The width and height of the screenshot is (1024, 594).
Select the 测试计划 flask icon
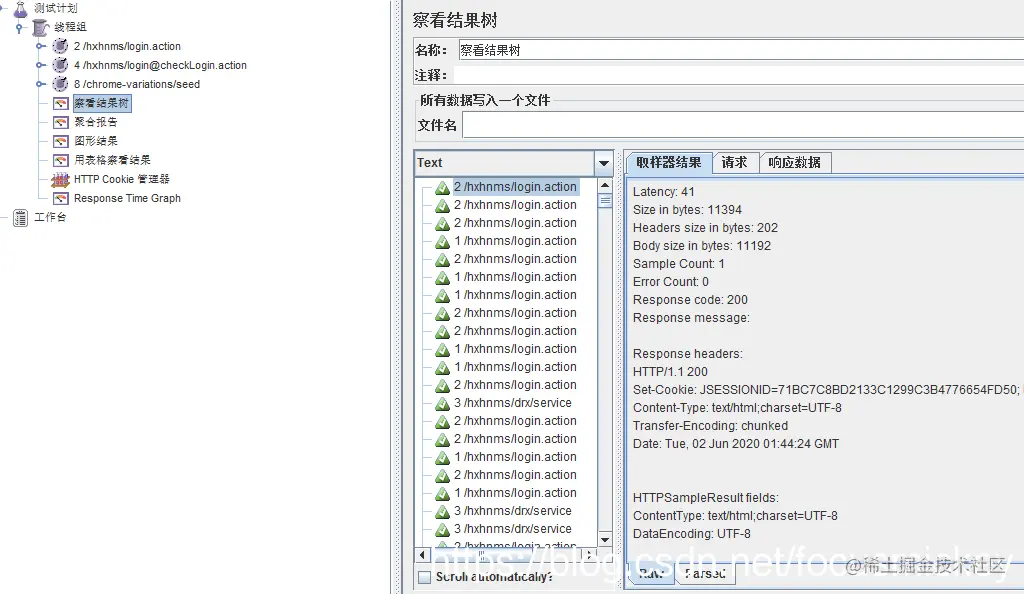pos(20,8)
